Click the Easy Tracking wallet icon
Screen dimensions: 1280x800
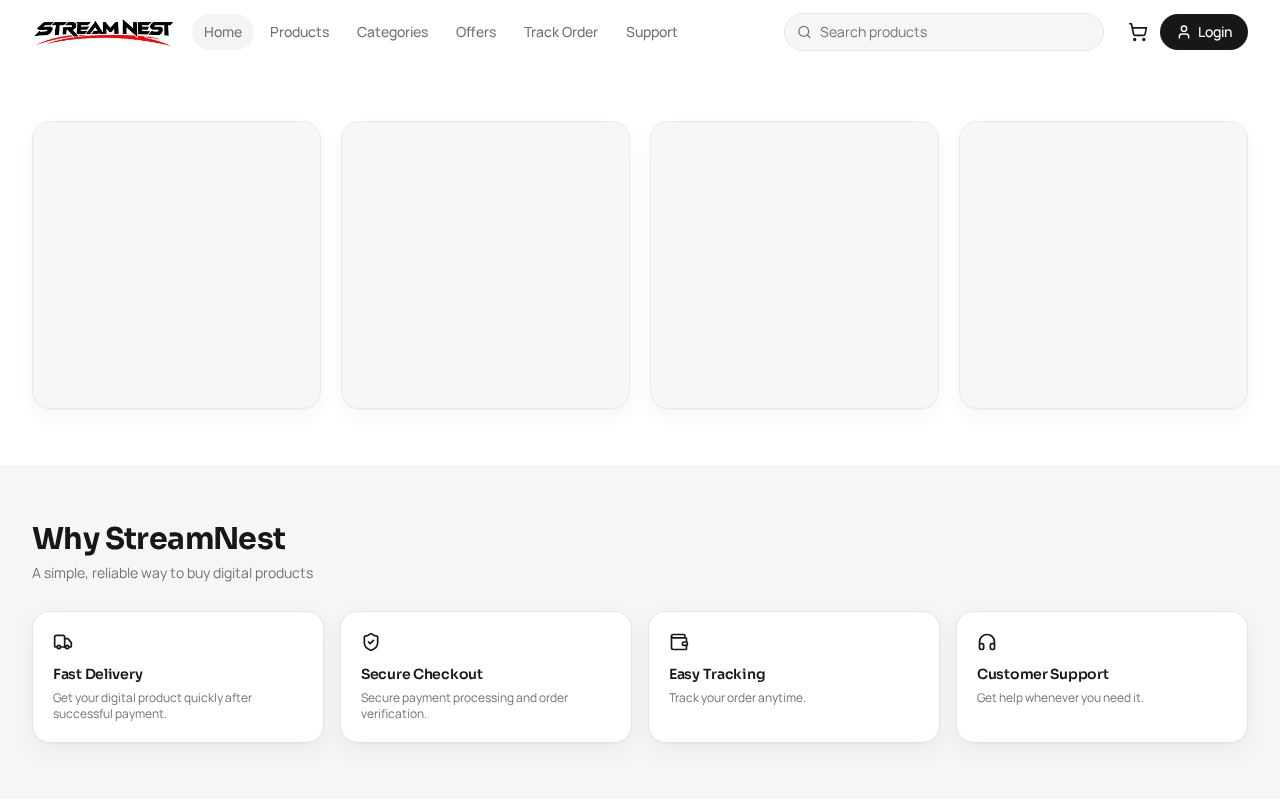point(679,642)
